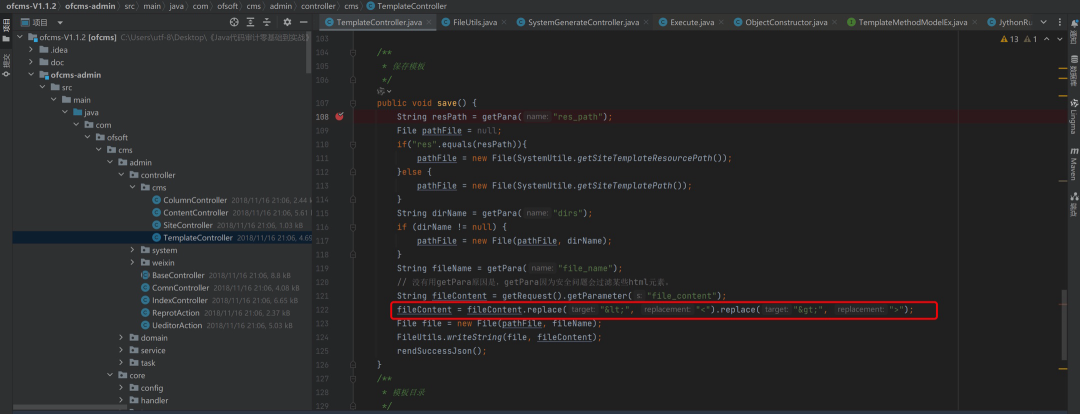
Task: Hide the project tool window with minus icon
Action: [x=304, y=22]
